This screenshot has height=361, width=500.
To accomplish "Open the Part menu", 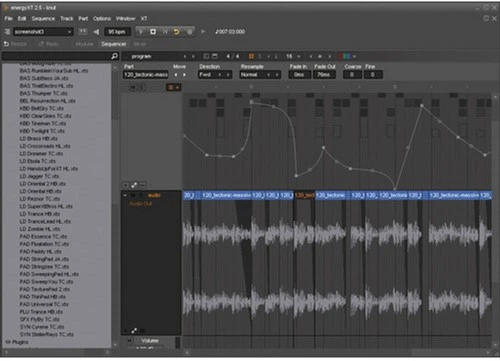I will pos(83,18).
